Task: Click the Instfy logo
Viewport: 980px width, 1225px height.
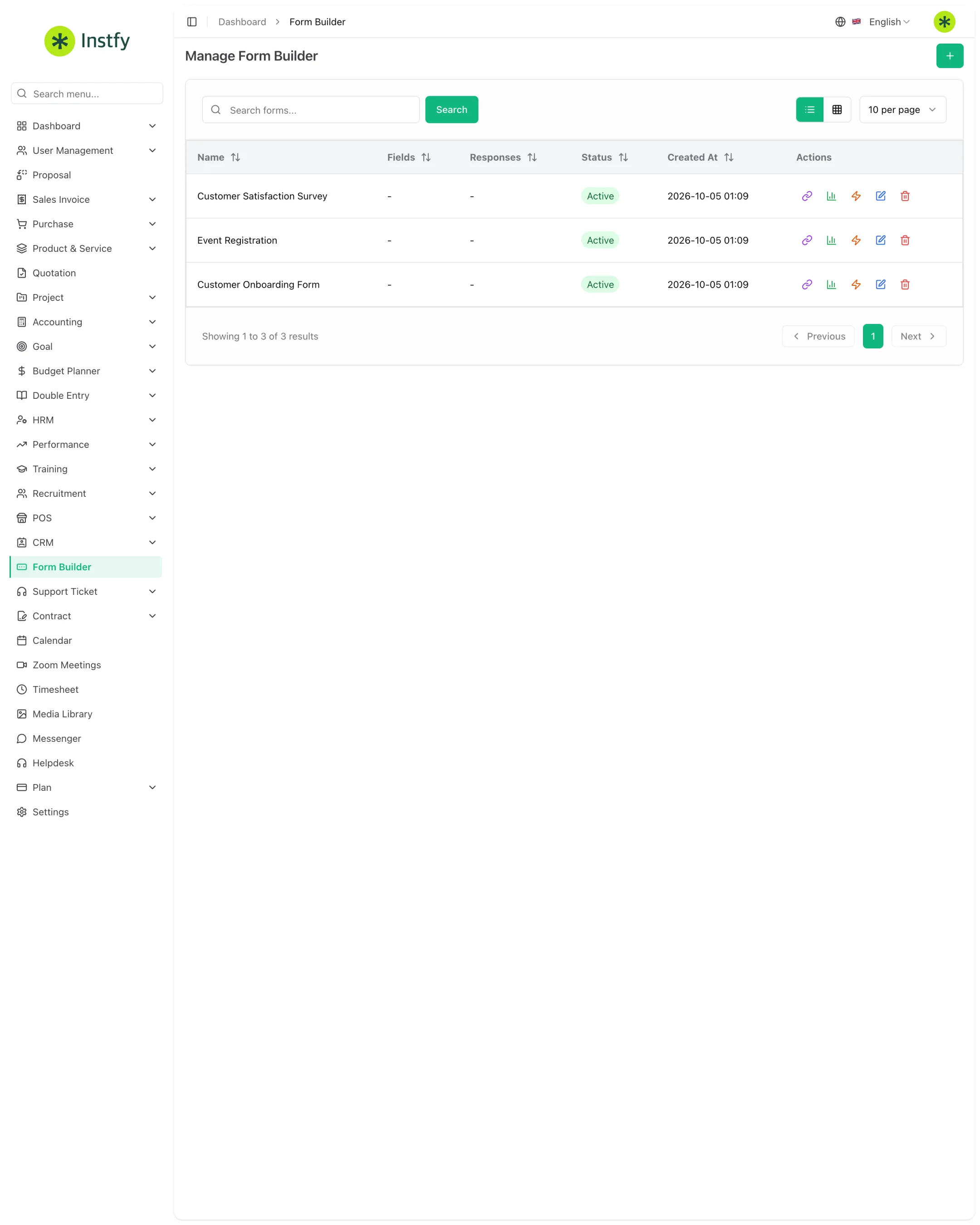Action: (x=87, y=41)
